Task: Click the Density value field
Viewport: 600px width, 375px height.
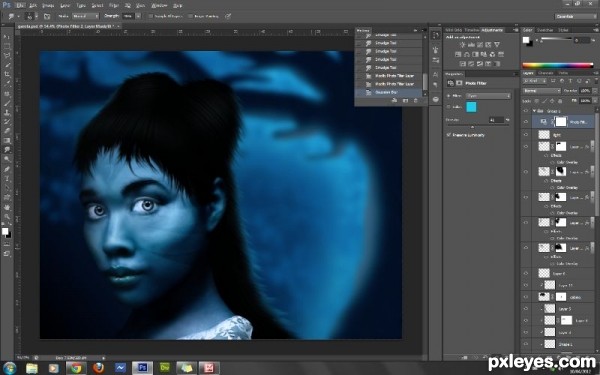Action: click(497, 120)
